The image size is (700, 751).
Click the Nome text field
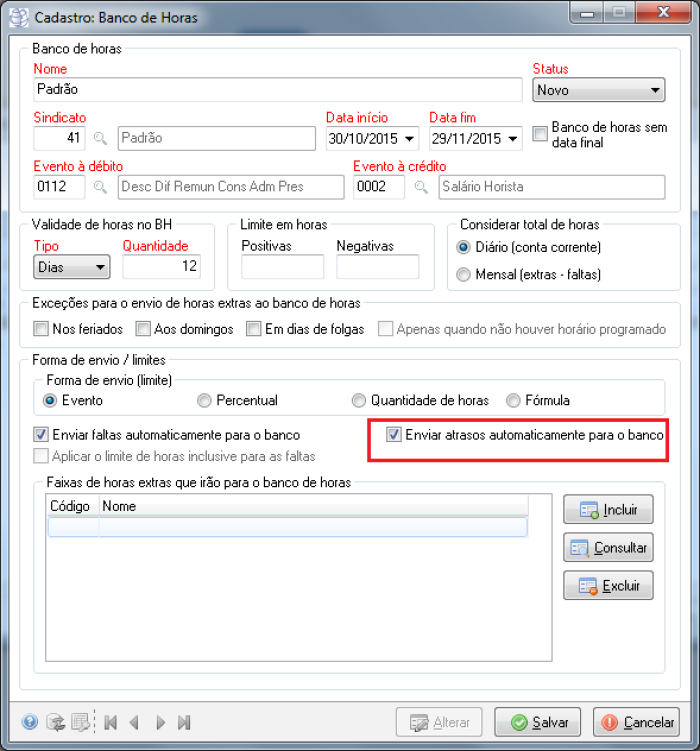(277, 89)
